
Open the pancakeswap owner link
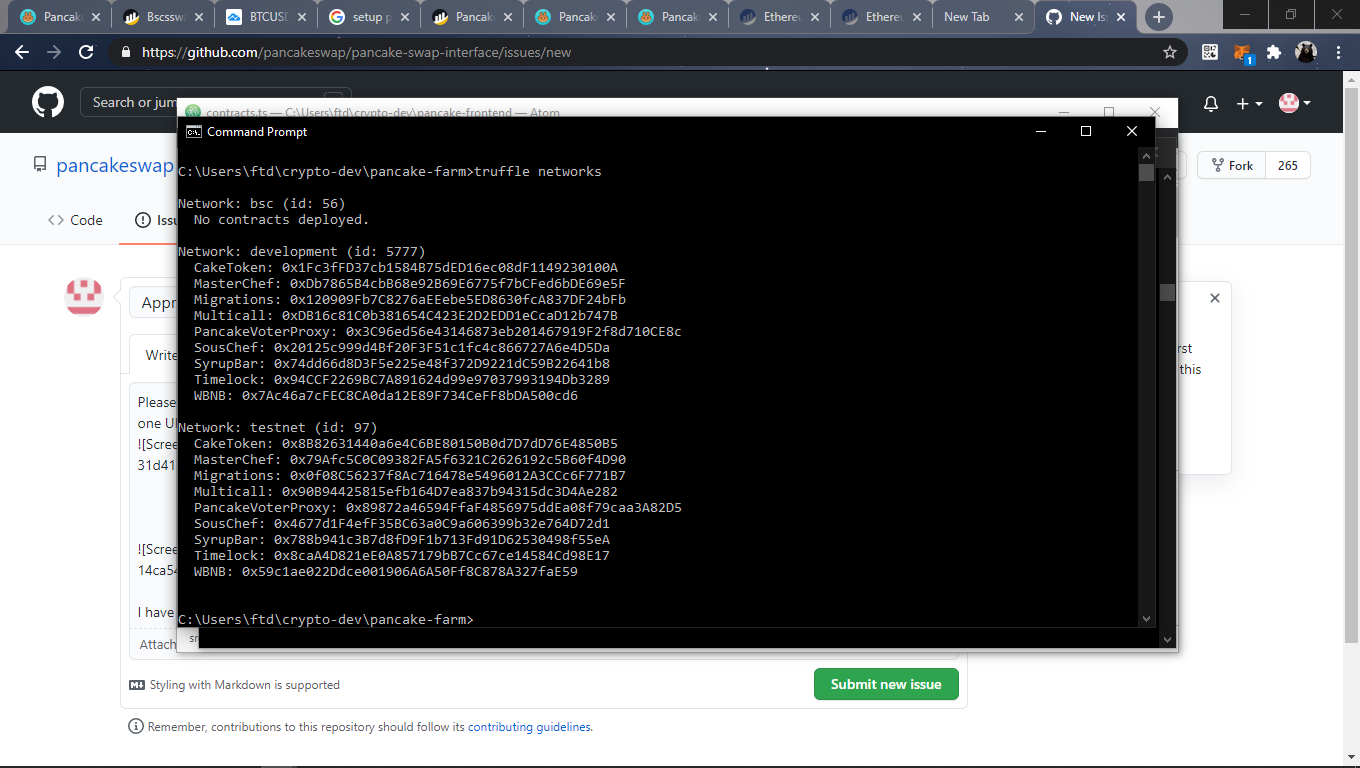[114, 166]
